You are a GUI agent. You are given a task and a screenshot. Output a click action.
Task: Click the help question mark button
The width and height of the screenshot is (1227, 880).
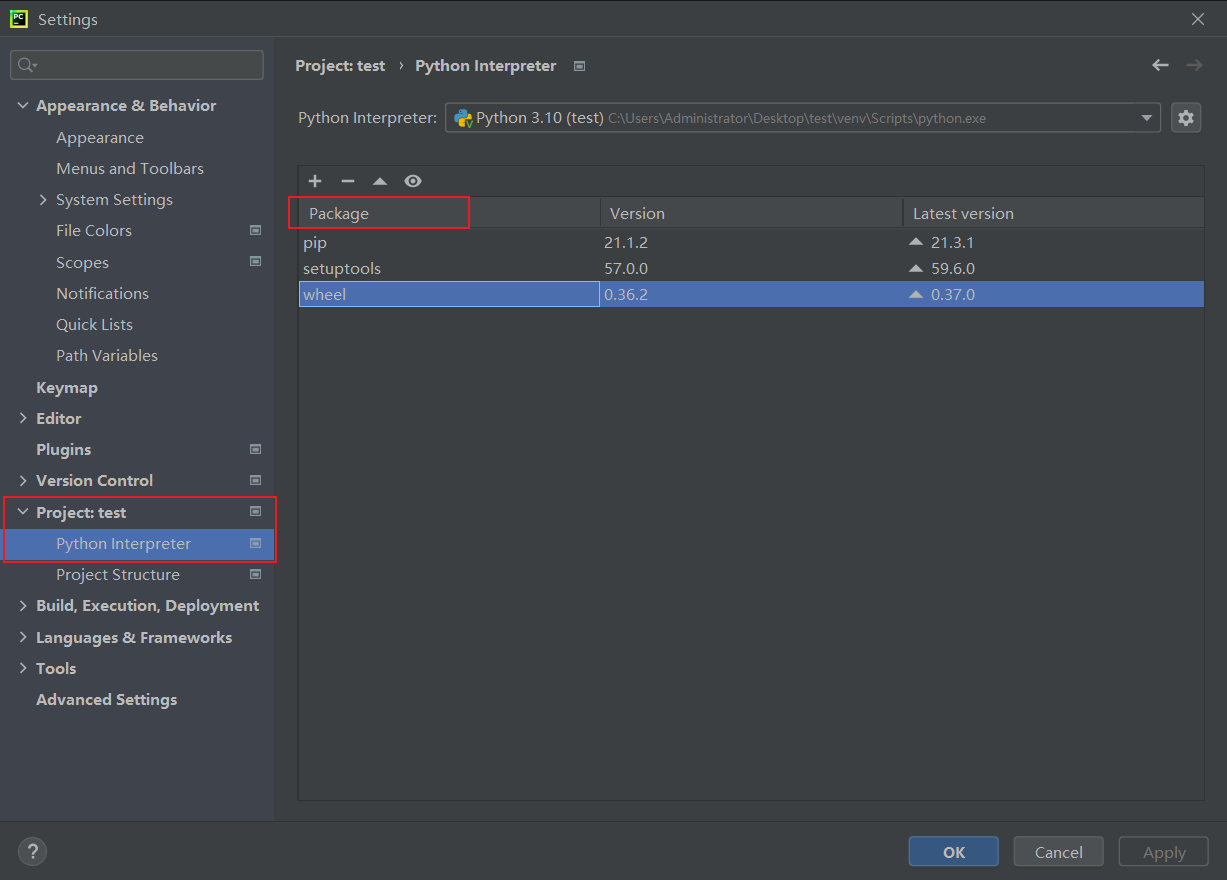coord(33,852)
